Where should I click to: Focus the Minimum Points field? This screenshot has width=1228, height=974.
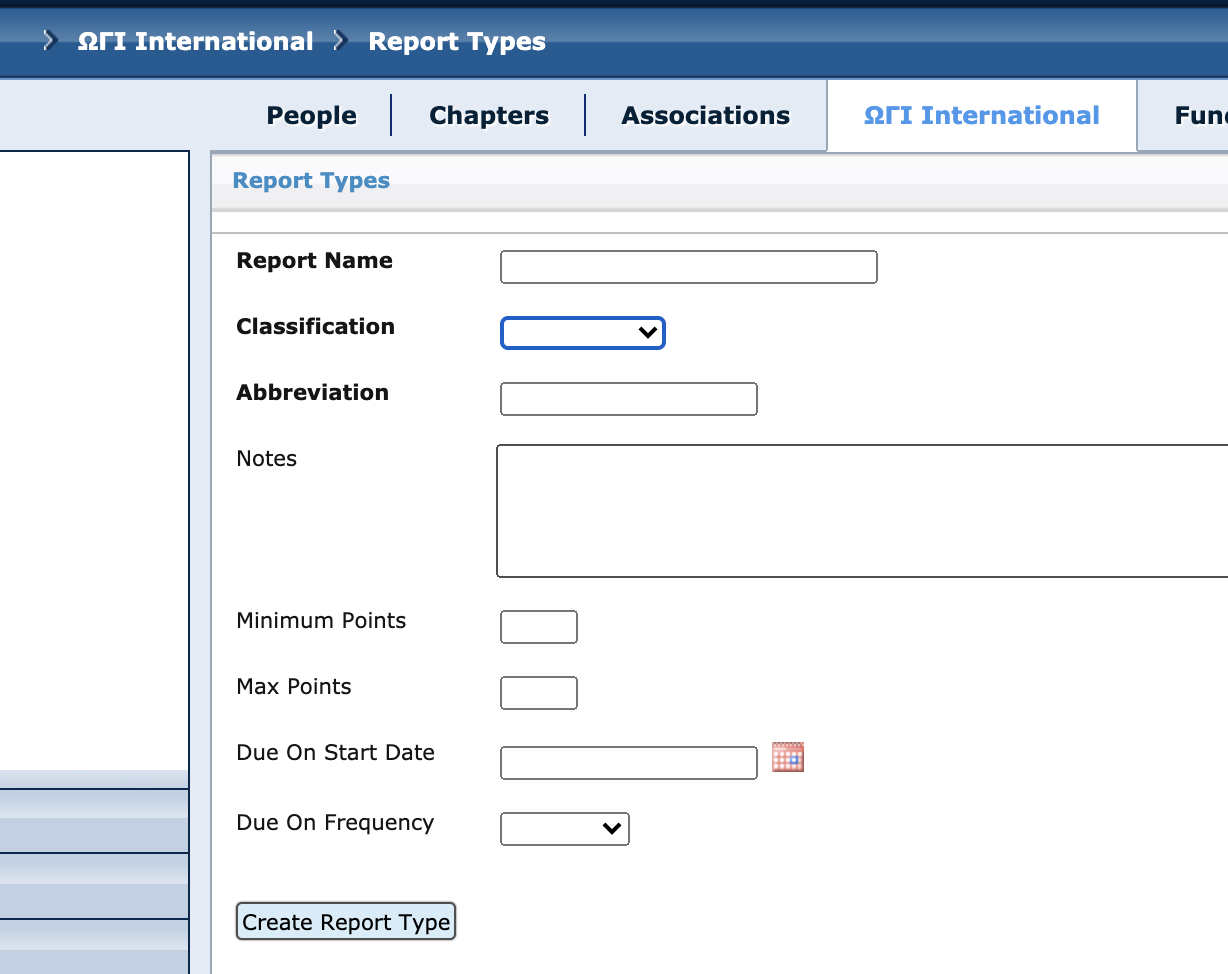(x=539, y=627)
